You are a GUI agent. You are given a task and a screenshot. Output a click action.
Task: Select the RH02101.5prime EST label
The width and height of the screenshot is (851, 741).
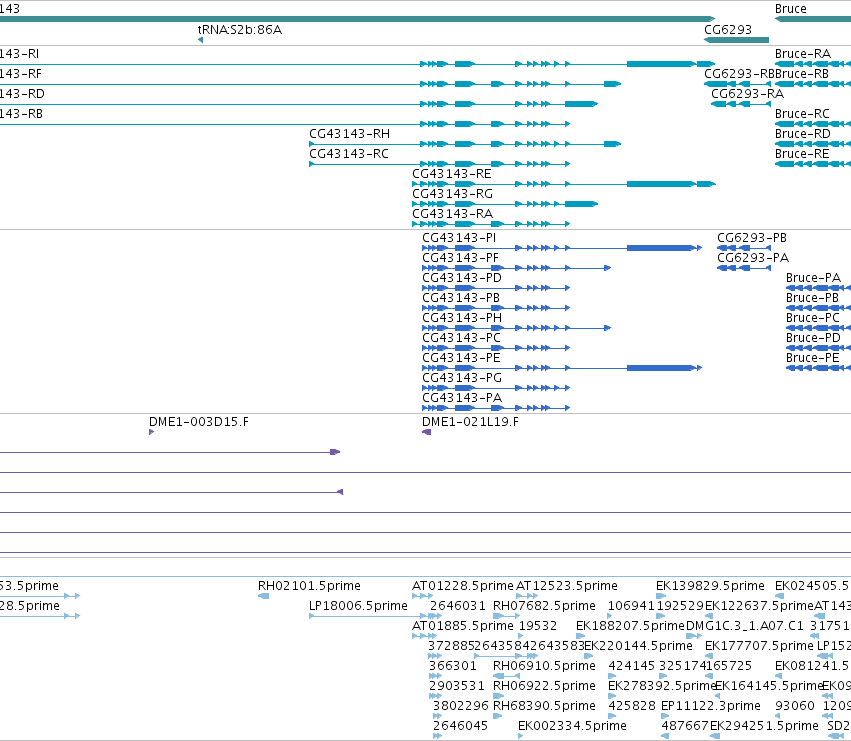309,586
